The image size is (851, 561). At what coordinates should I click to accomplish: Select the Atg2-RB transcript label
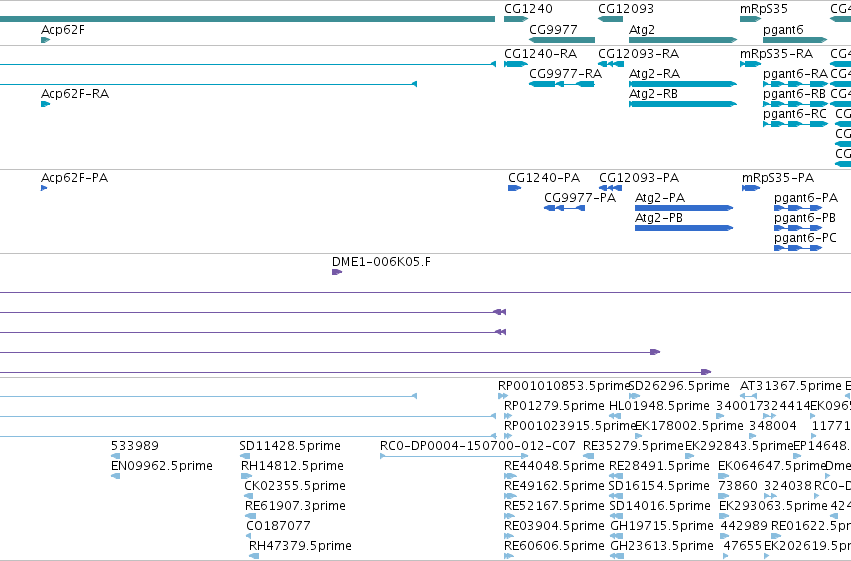pos(653,94)
